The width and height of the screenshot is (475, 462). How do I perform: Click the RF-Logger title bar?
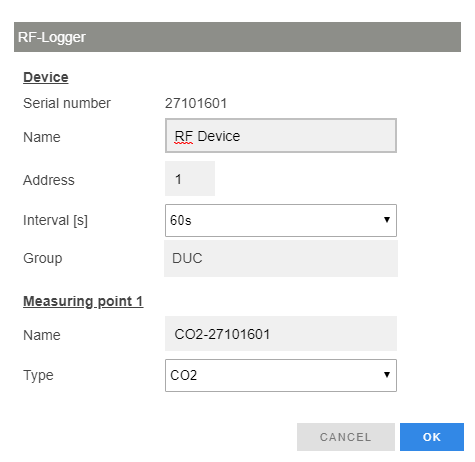click(x=237, y=37)
